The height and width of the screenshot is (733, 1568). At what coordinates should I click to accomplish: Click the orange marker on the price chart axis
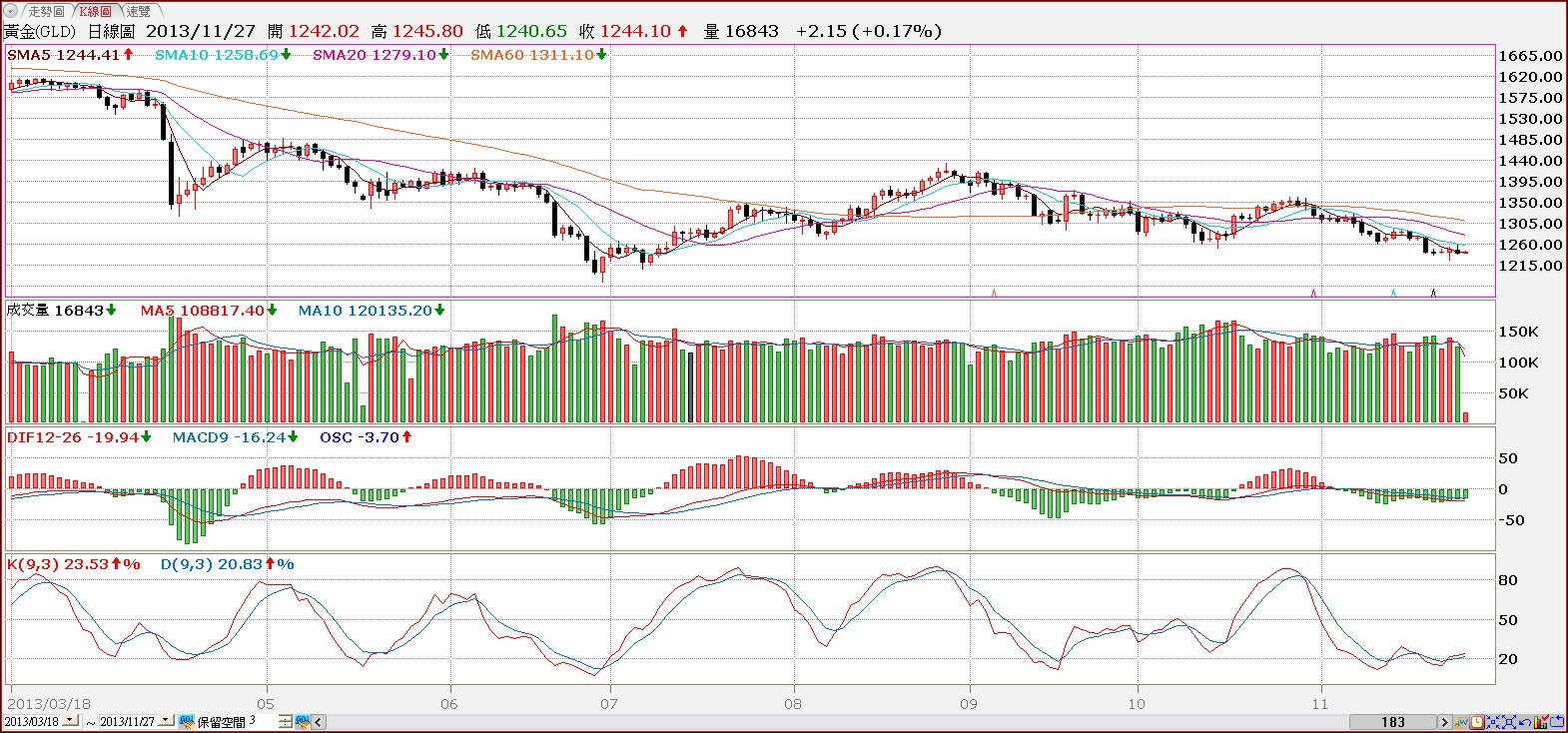[994, 293]
